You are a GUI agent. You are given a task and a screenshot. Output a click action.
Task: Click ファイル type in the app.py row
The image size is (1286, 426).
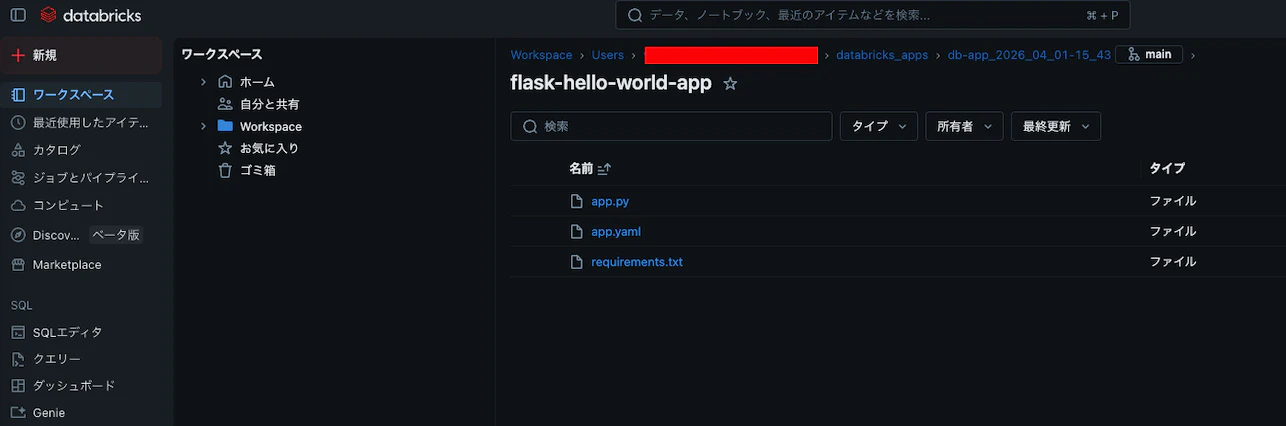(x=1172, y=201)
